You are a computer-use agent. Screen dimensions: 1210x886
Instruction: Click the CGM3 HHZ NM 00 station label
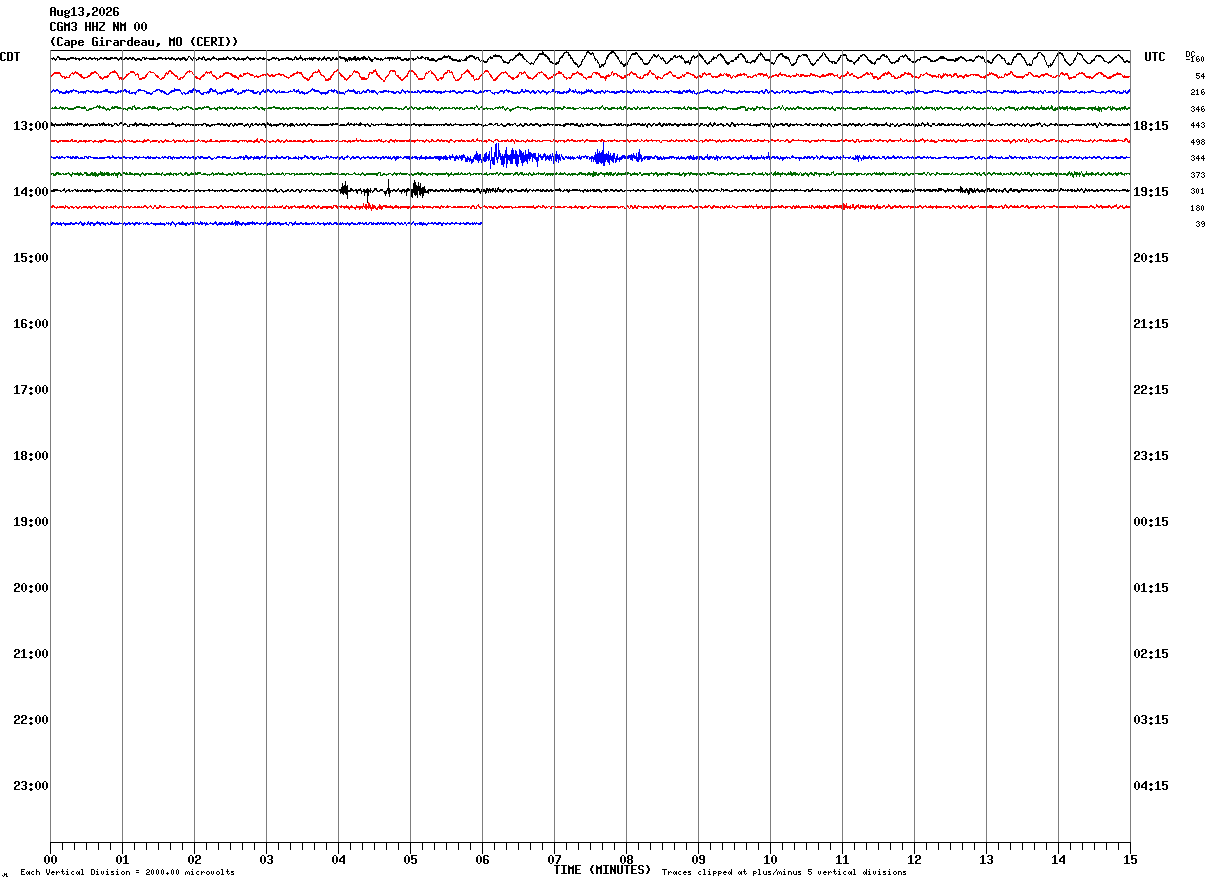coord(99,27)
